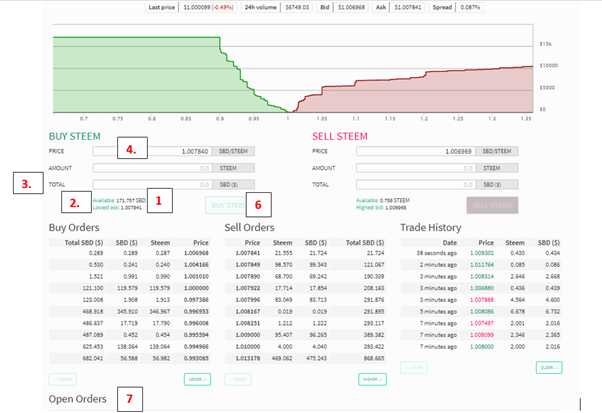Click the red SELL STEEM button

(492, 205)
